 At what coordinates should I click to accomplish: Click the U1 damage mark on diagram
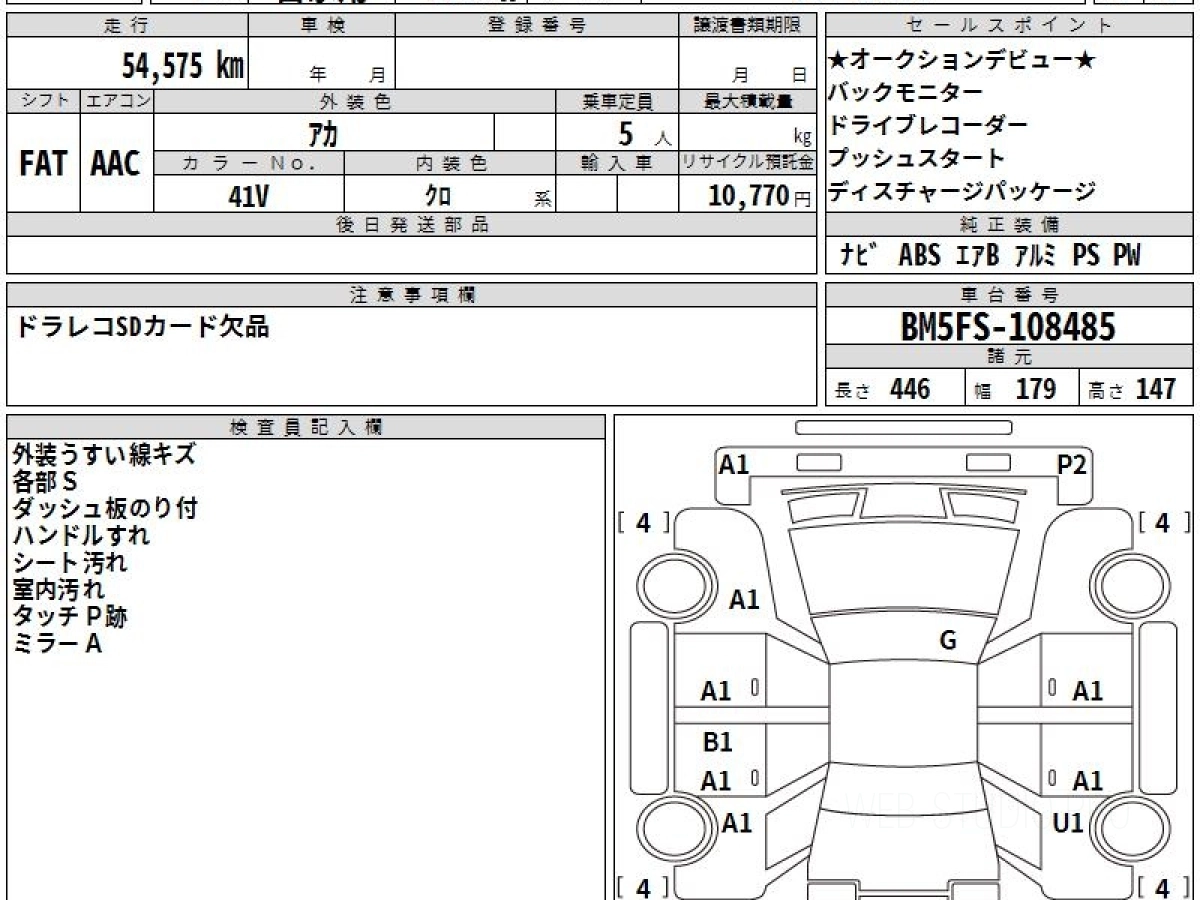[x=1068, y=823]
